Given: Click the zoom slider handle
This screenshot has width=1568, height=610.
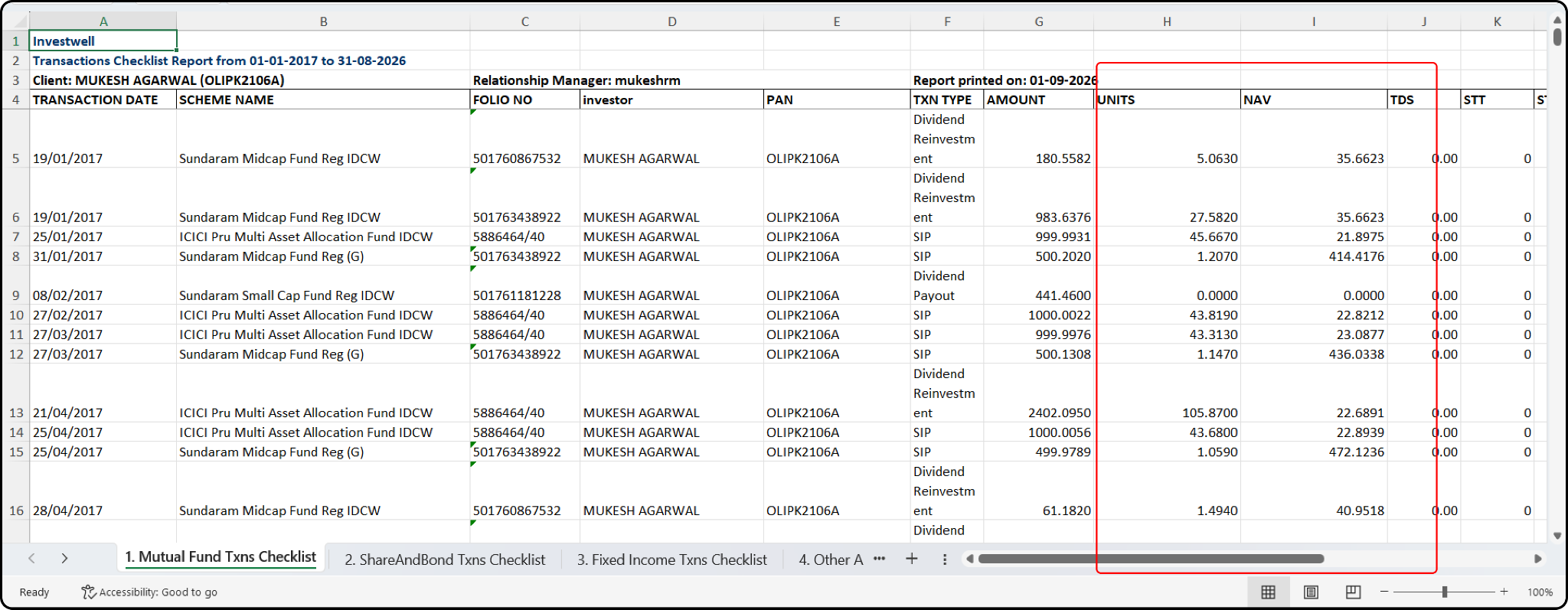Looking at the screenshot, I should [x=1445, y=592].
